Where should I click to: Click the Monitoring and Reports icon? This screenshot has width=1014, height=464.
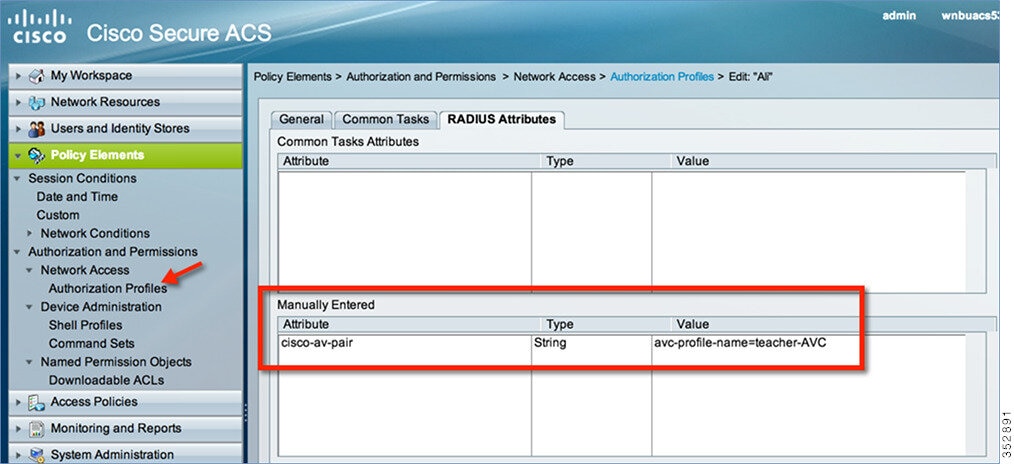[37, 428]
